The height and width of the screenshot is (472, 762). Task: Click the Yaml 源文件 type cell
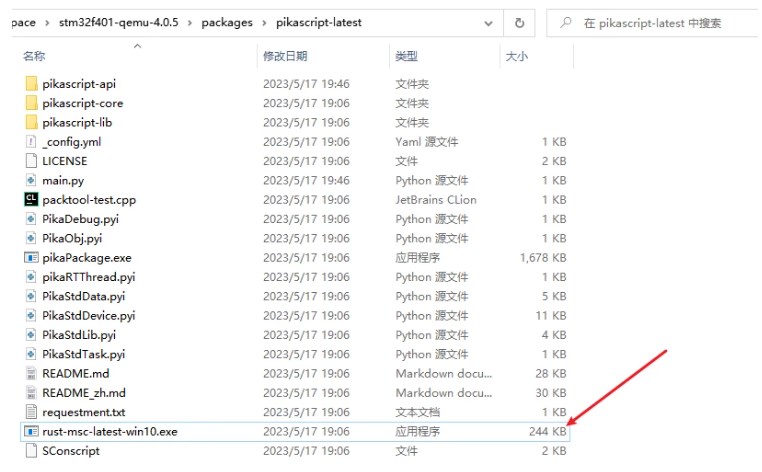427,141
